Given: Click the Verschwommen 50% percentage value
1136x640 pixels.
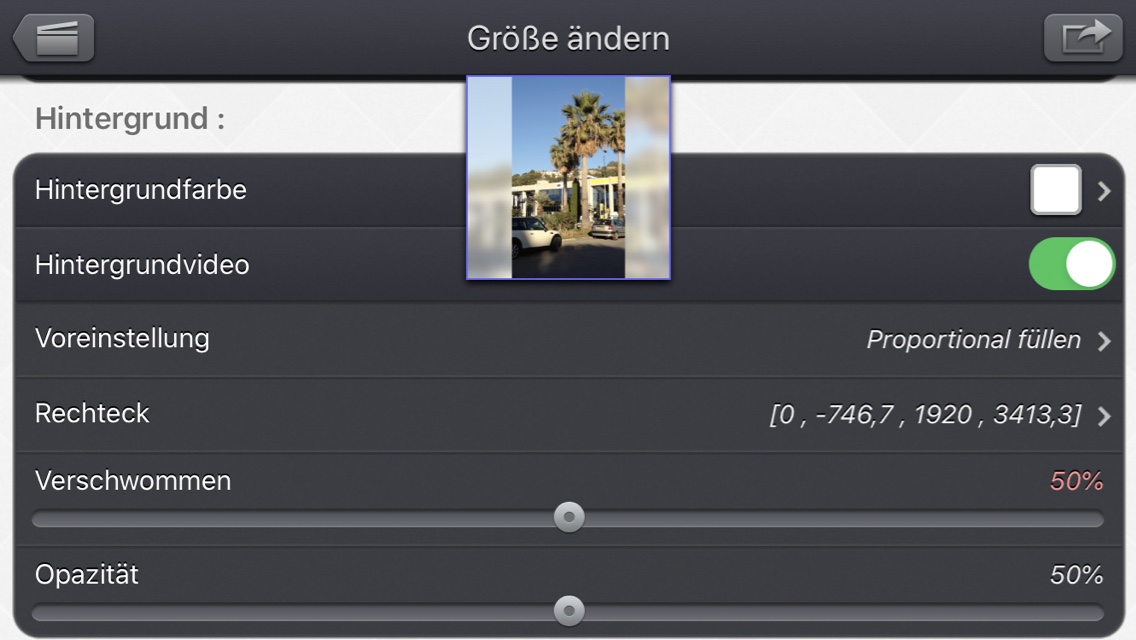Looking at the screenshot, I should [1077, 481].
